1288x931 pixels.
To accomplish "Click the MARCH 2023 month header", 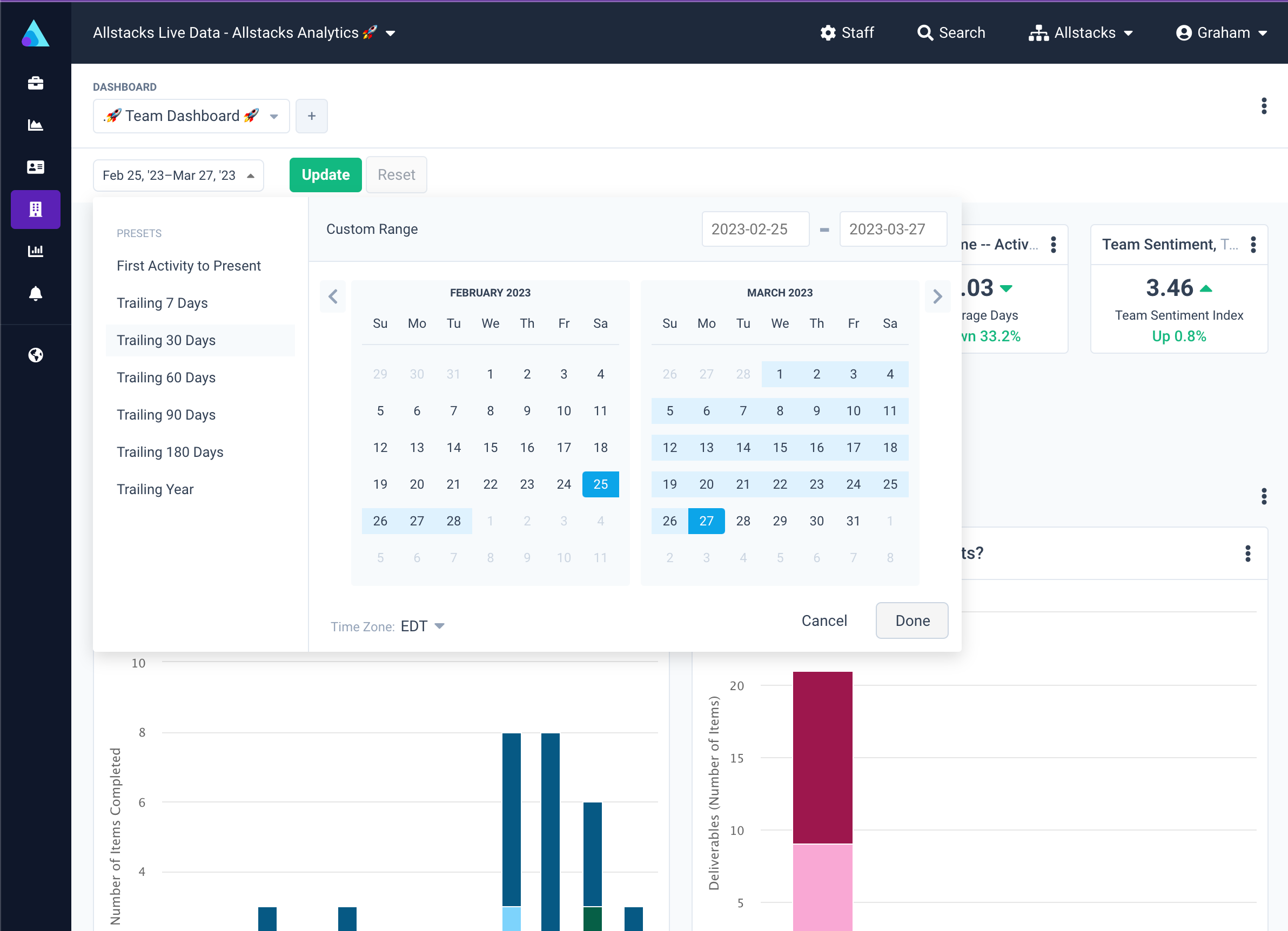I will 780,293.
